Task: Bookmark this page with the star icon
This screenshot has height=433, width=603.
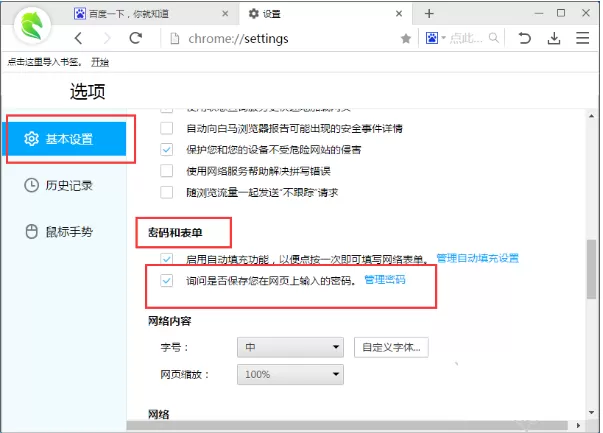Action: coord(406,38)
